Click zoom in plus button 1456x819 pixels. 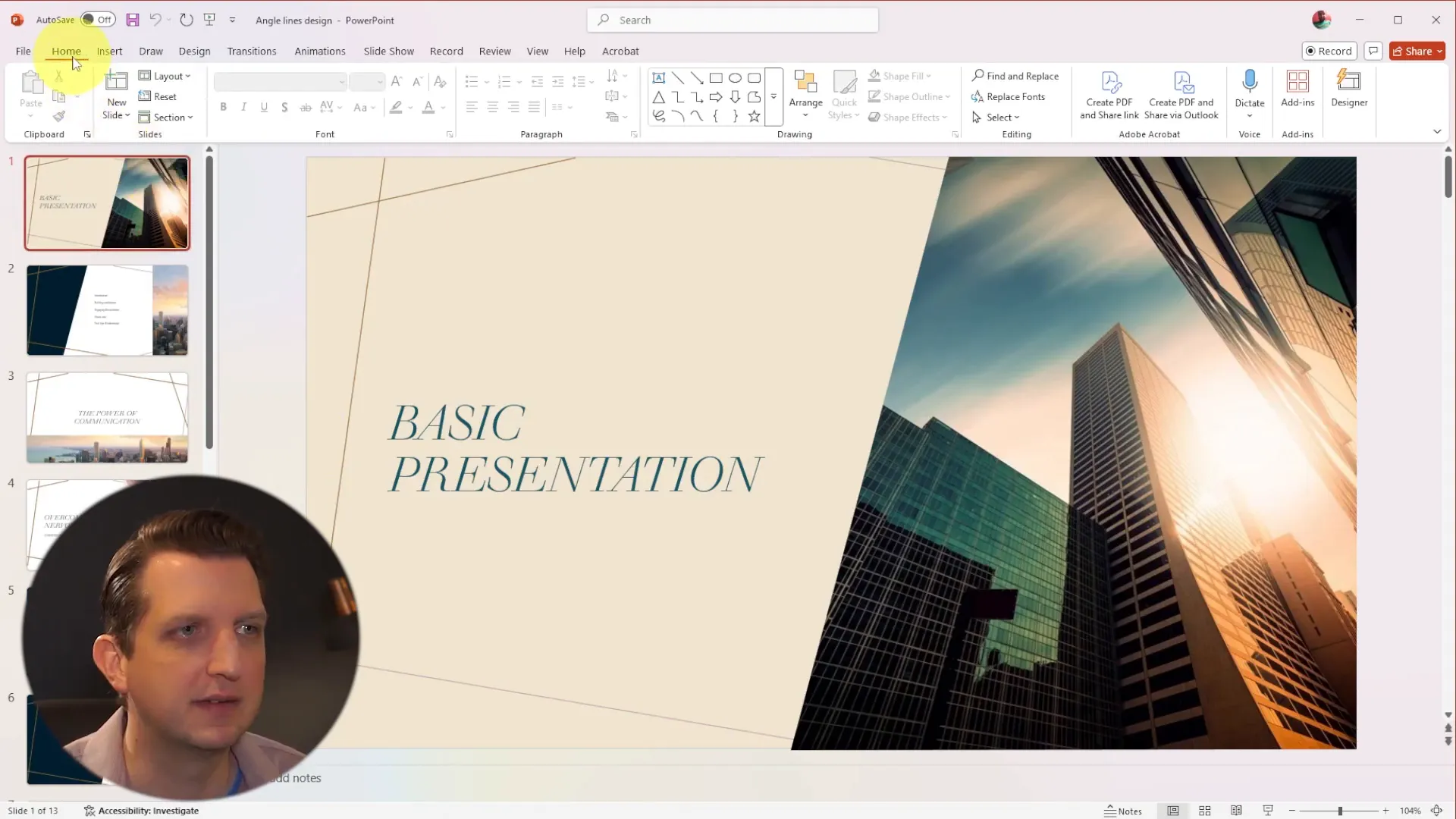pyautogui.click(x=1385, y=811)
